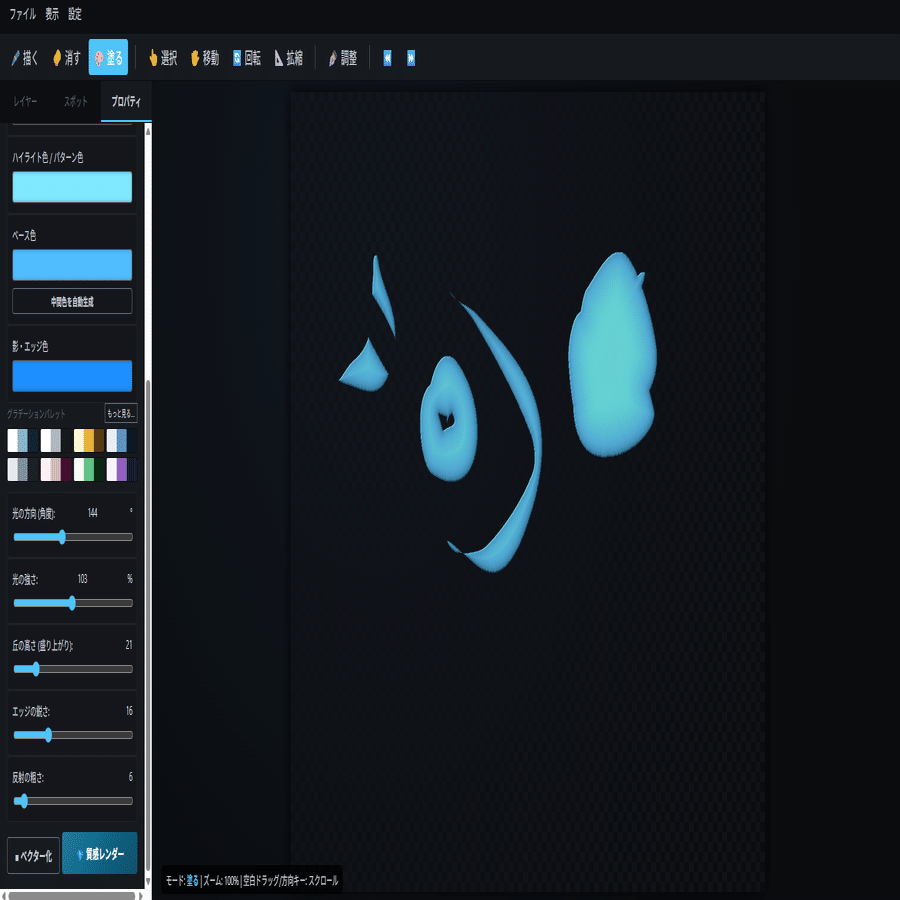This screenshot has height=900, width=900.
Task: Open the 表示 menu
Action: click(x=52, y=14)
